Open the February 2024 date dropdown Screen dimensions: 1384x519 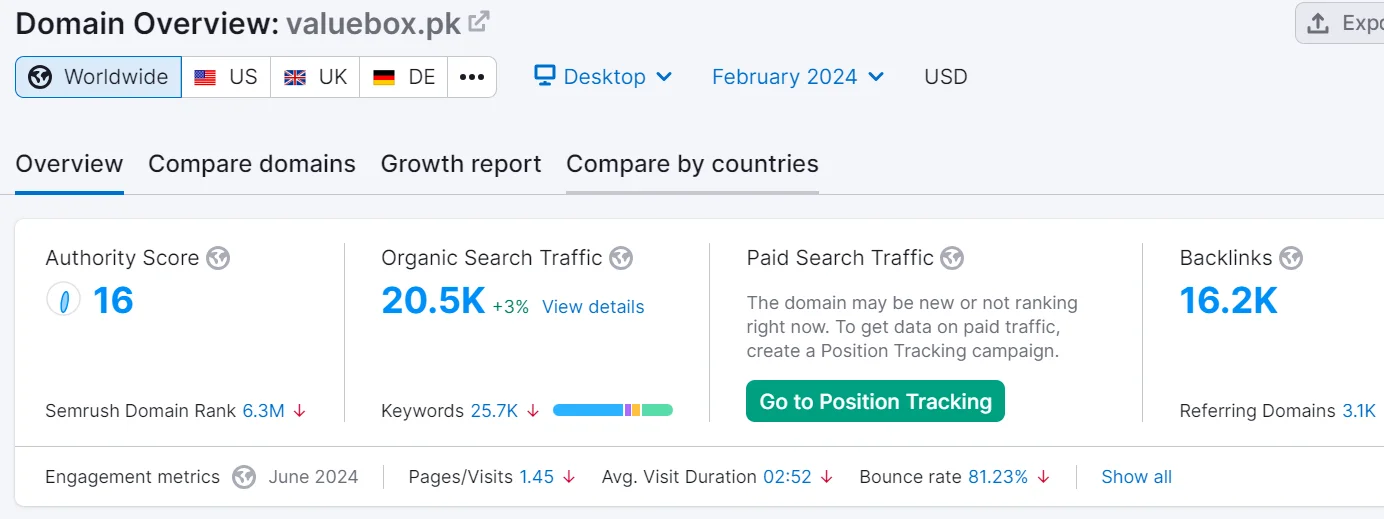coord(797,77)
